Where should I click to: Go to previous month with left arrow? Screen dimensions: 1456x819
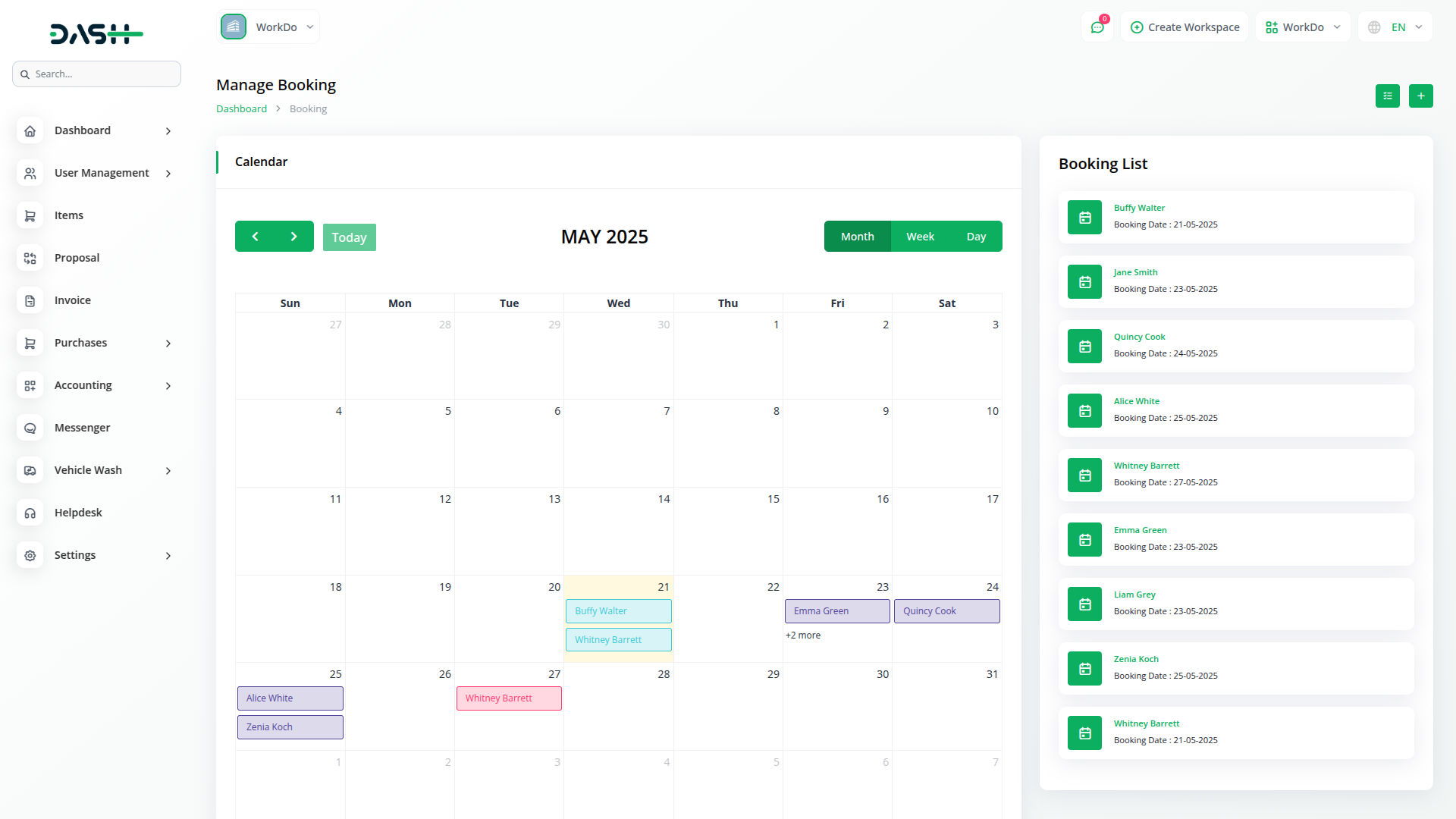(255, 237)
